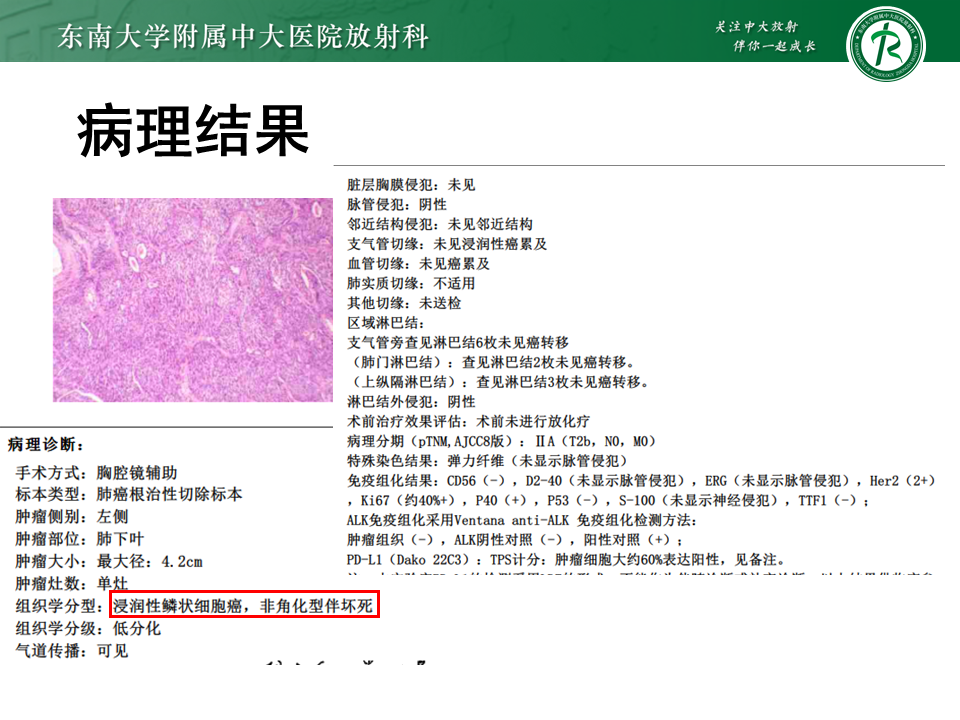Click the 免疫组化结果 line starting with CD56
This screenshot has width=960, height=720.
(x=640, y=480)
